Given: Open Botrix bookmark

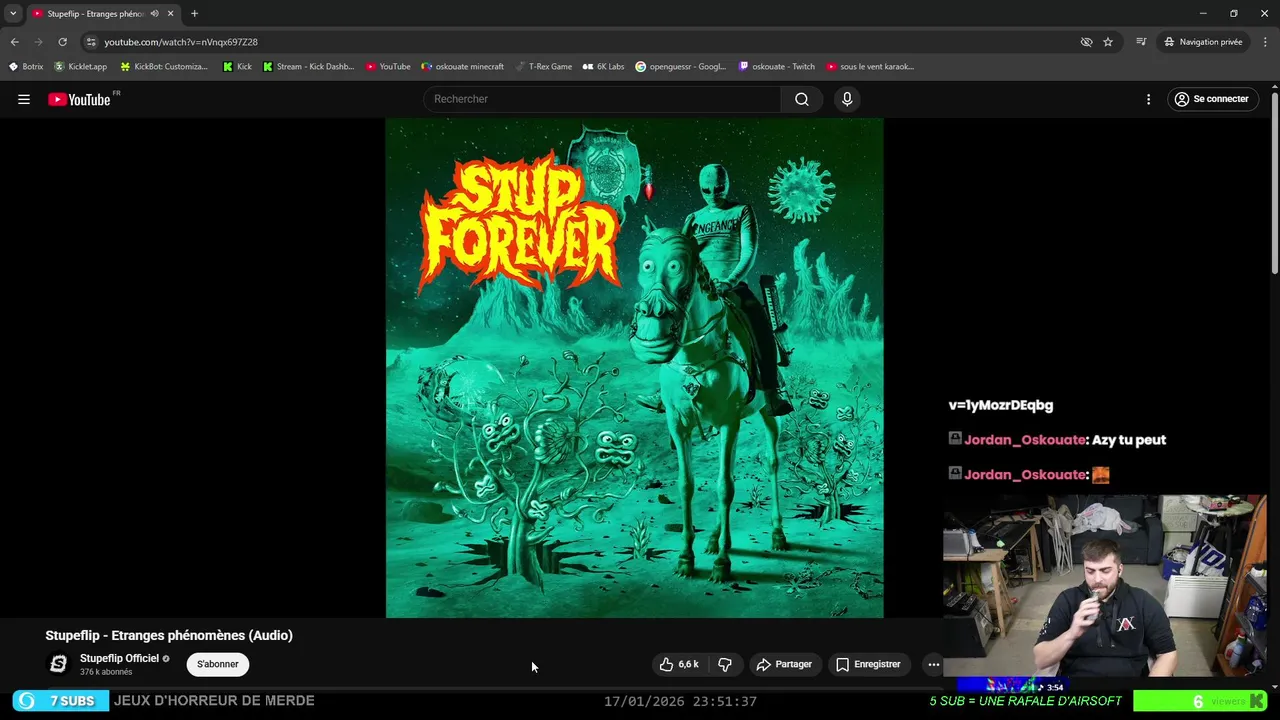Looking at the screenshot, I should pyautogui.click(x=26, y=67).
